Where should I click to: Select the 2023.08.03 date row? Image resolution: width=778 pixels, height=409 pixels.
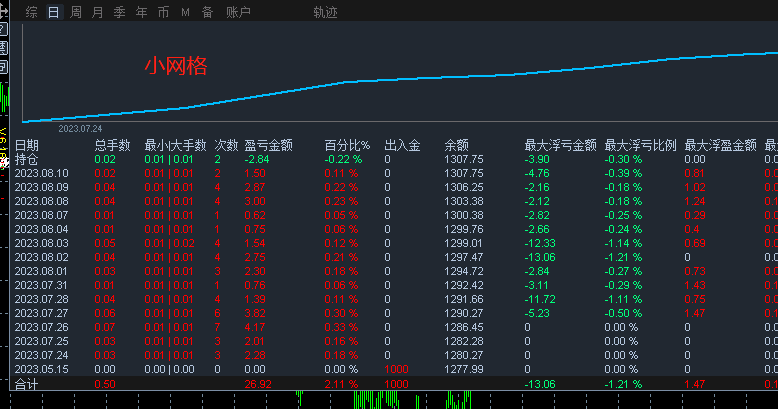point(393,243)
